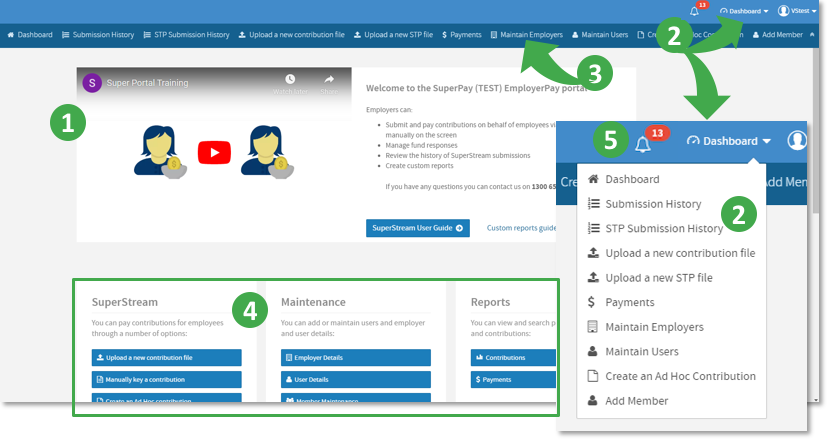The image size is (828, 440).
Task: Click the SuperStream User Guide button
Action: [x=418, y=228]
